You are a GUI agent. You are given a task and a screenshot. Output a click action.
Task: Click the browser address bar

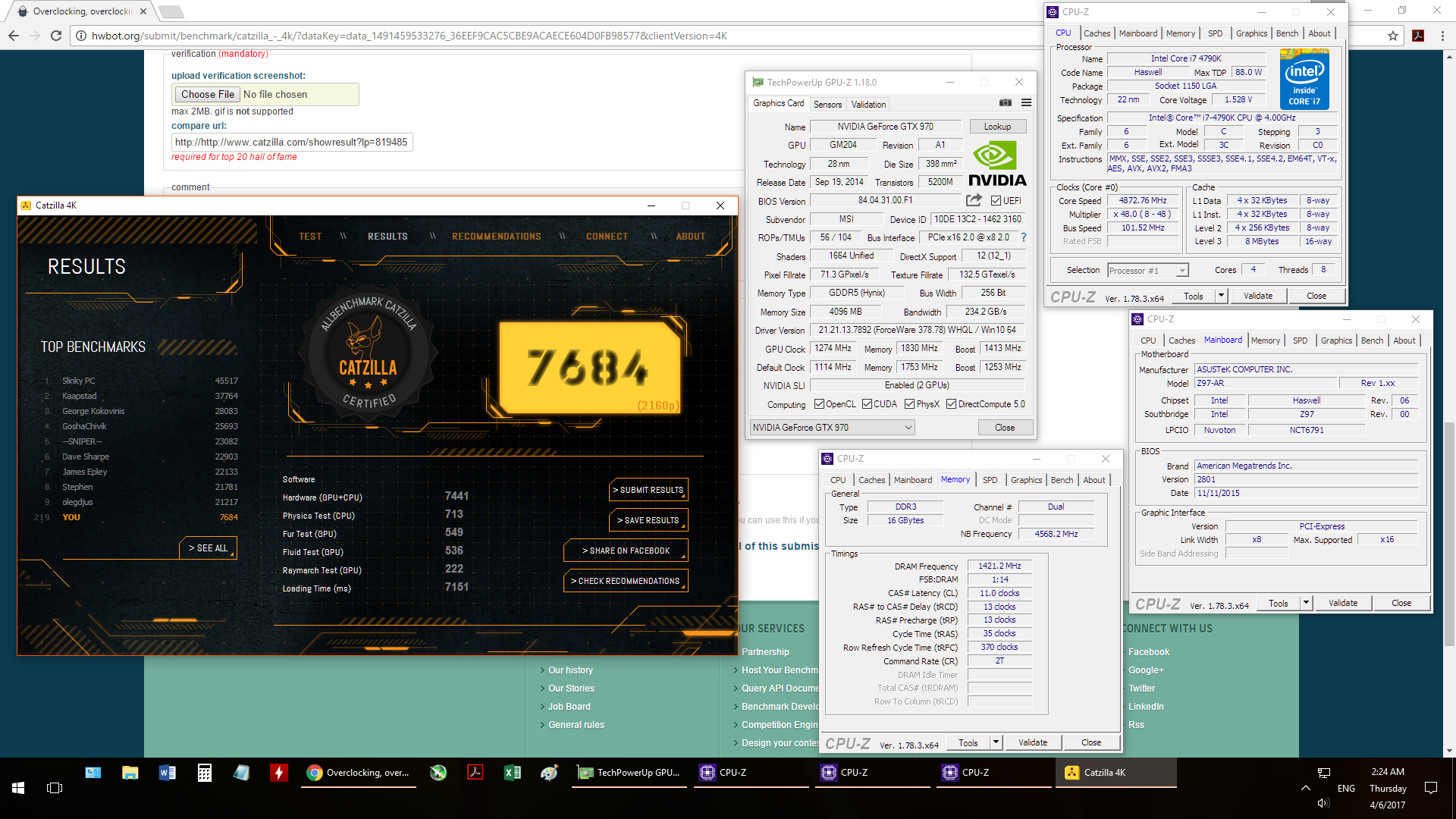[x=728, y=36]
